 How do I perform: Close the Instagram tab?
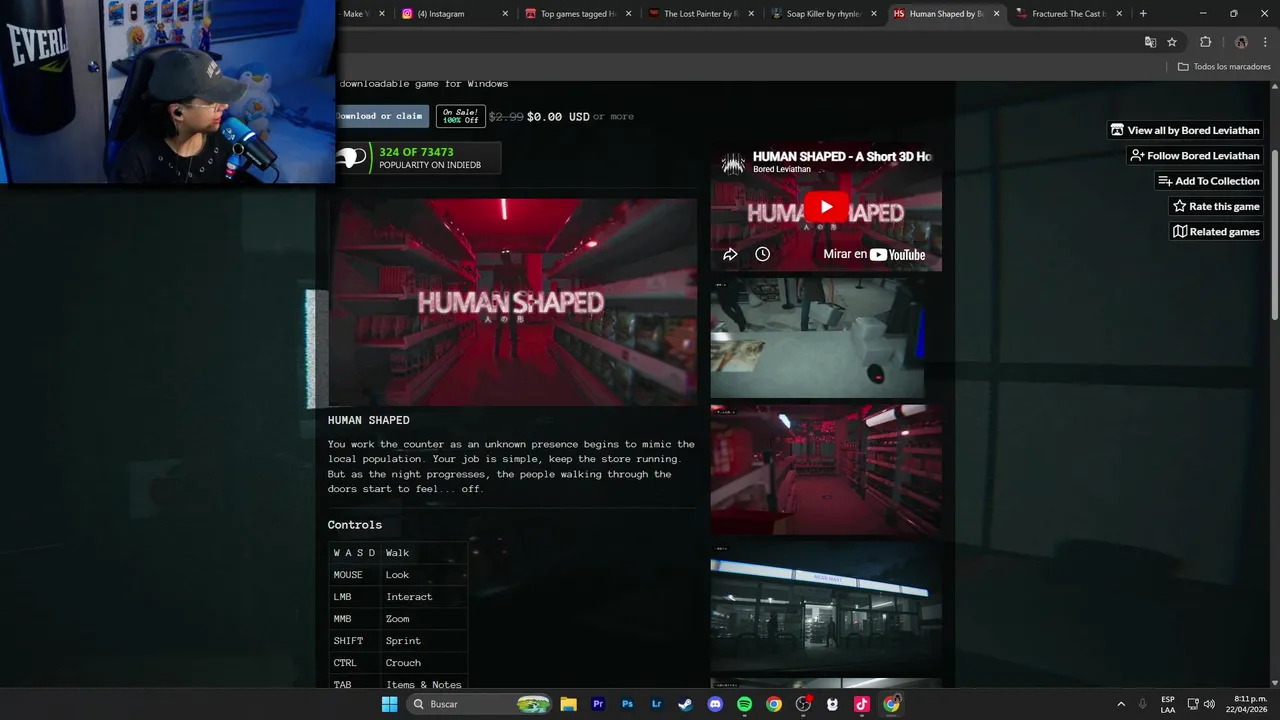(x=505, y=14)
